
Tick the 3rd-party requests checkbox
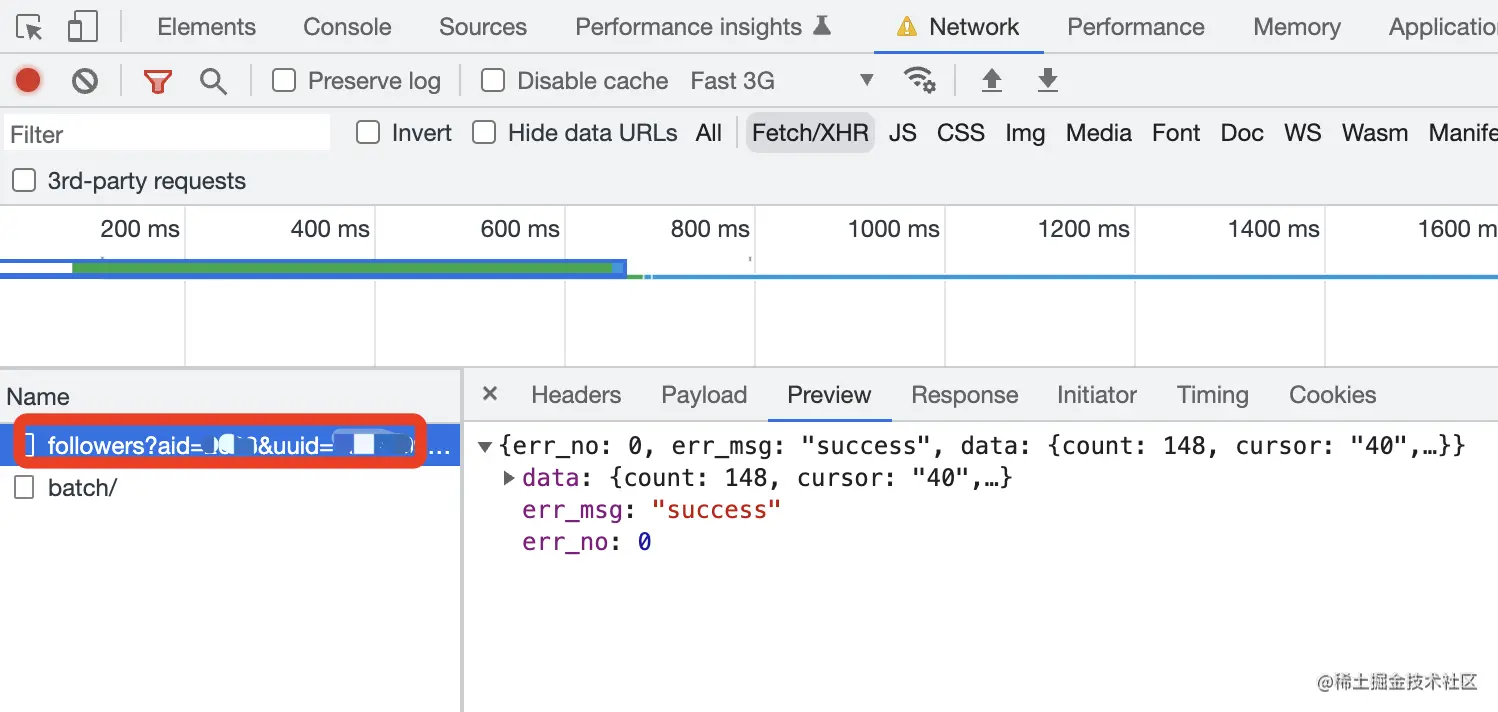(x=23, y=181)
